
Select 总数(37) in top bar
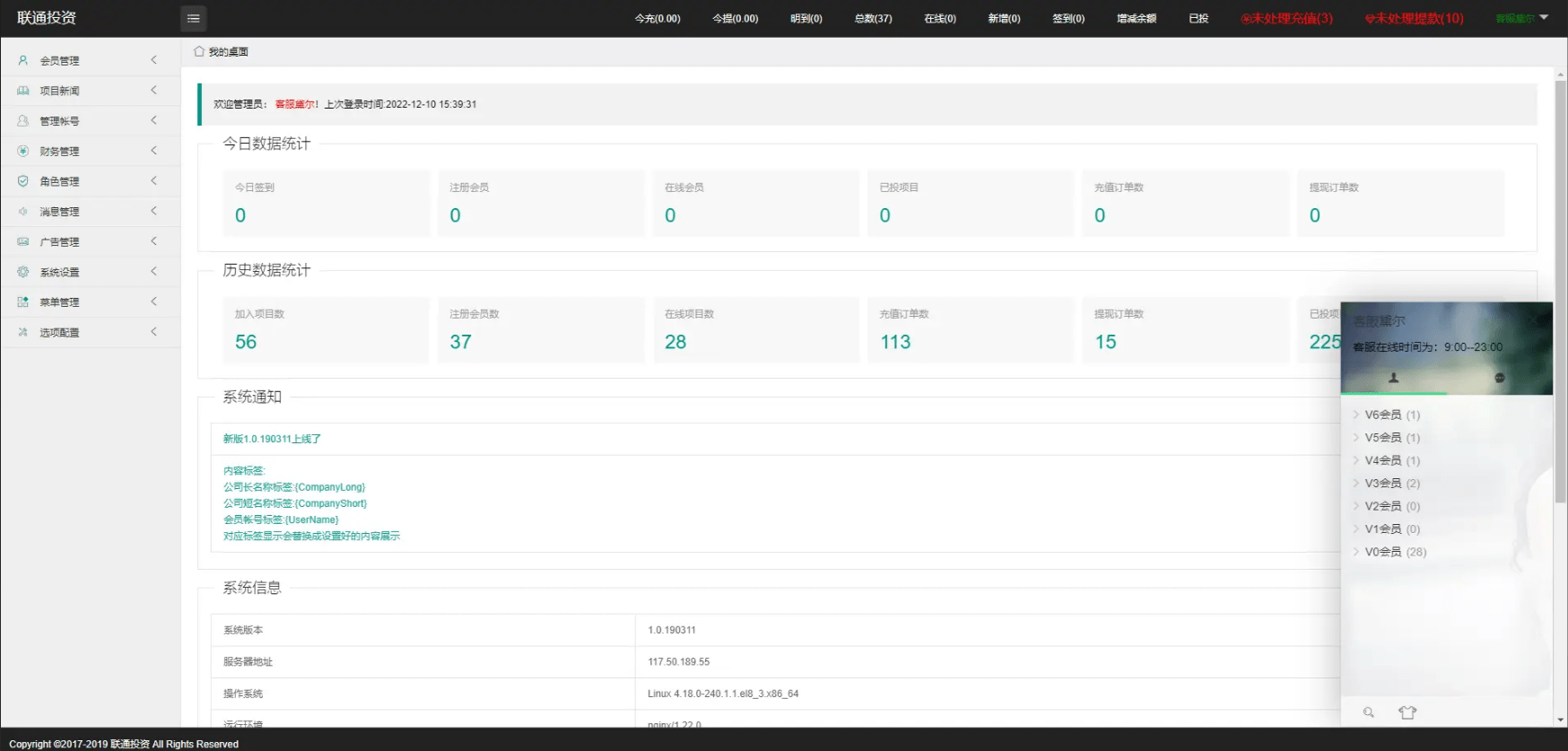click(874, 18)
